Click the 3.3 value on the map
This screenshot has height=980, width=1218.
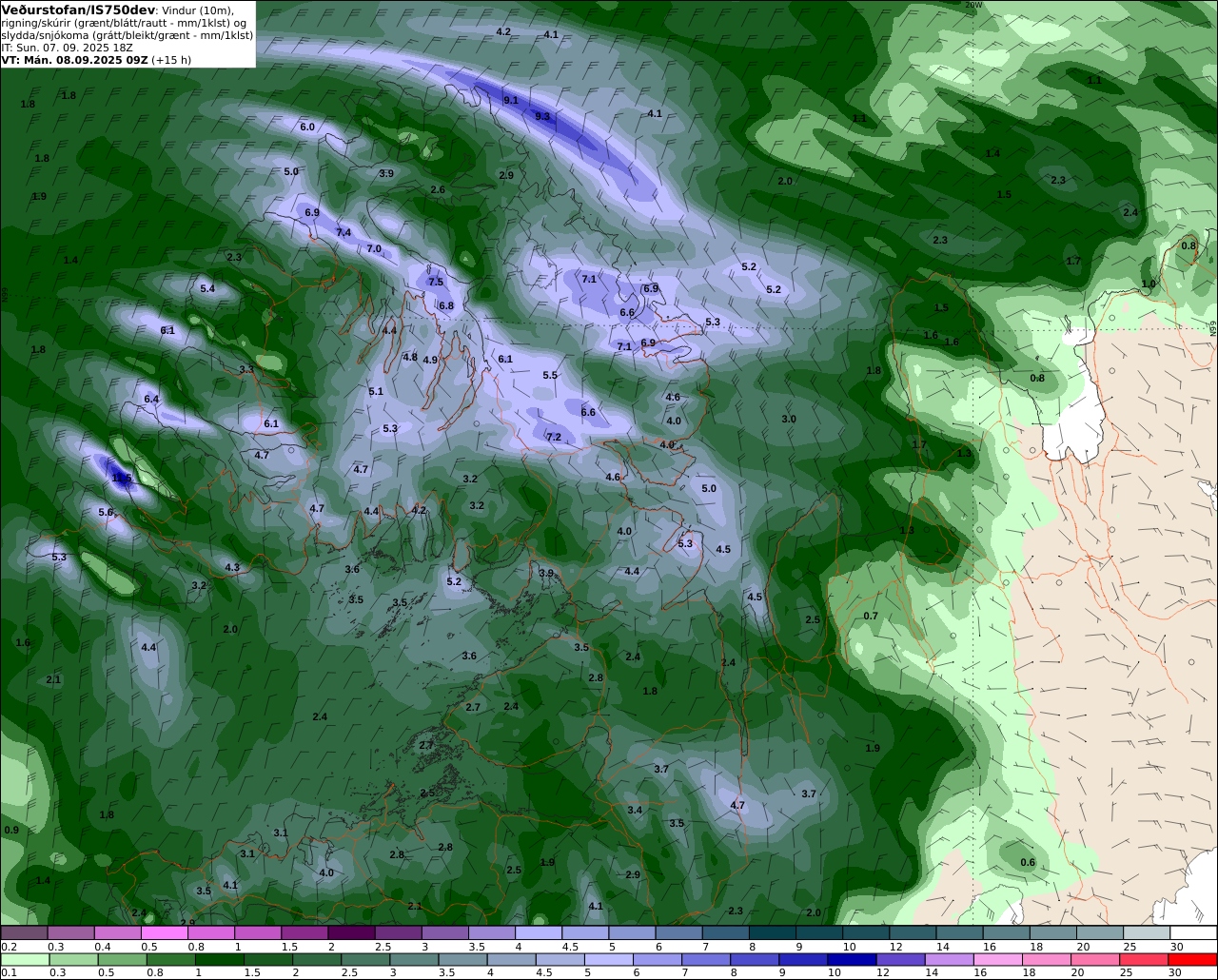(x=246, y=369)
